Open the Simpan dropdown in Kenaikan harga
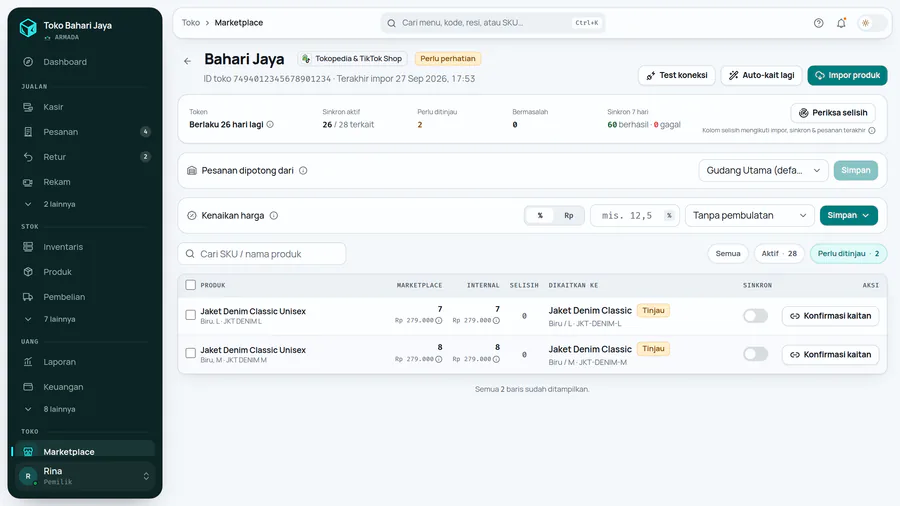This screenshot has width=900, height=506. tap(848, 216)
